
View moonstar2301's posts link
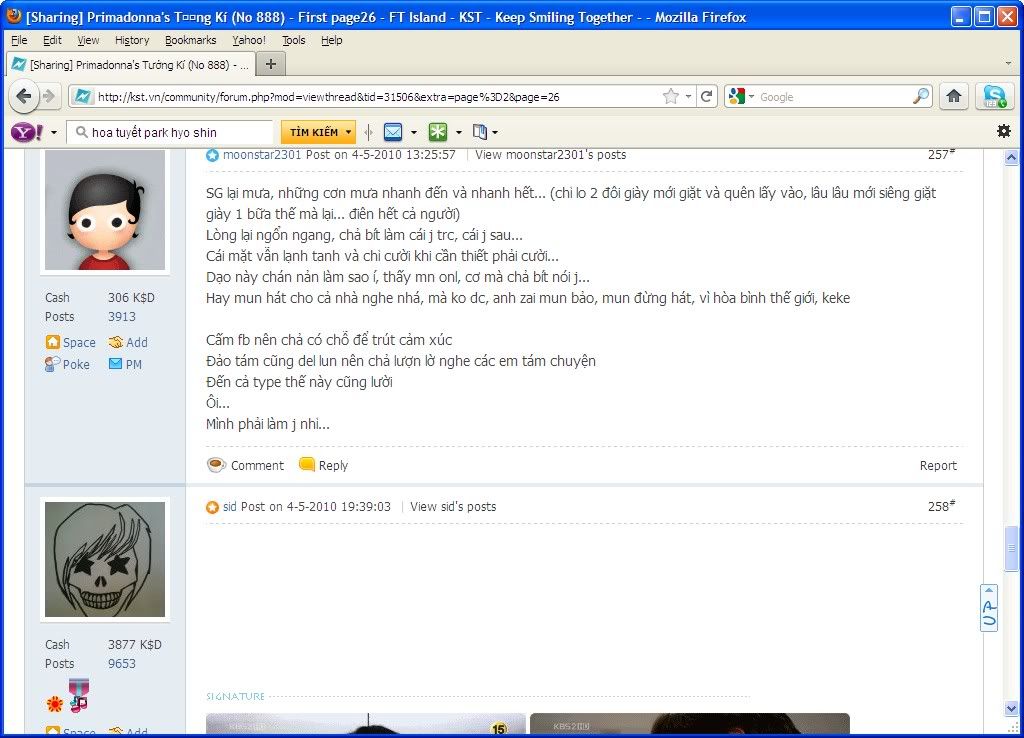click(551, 155)
